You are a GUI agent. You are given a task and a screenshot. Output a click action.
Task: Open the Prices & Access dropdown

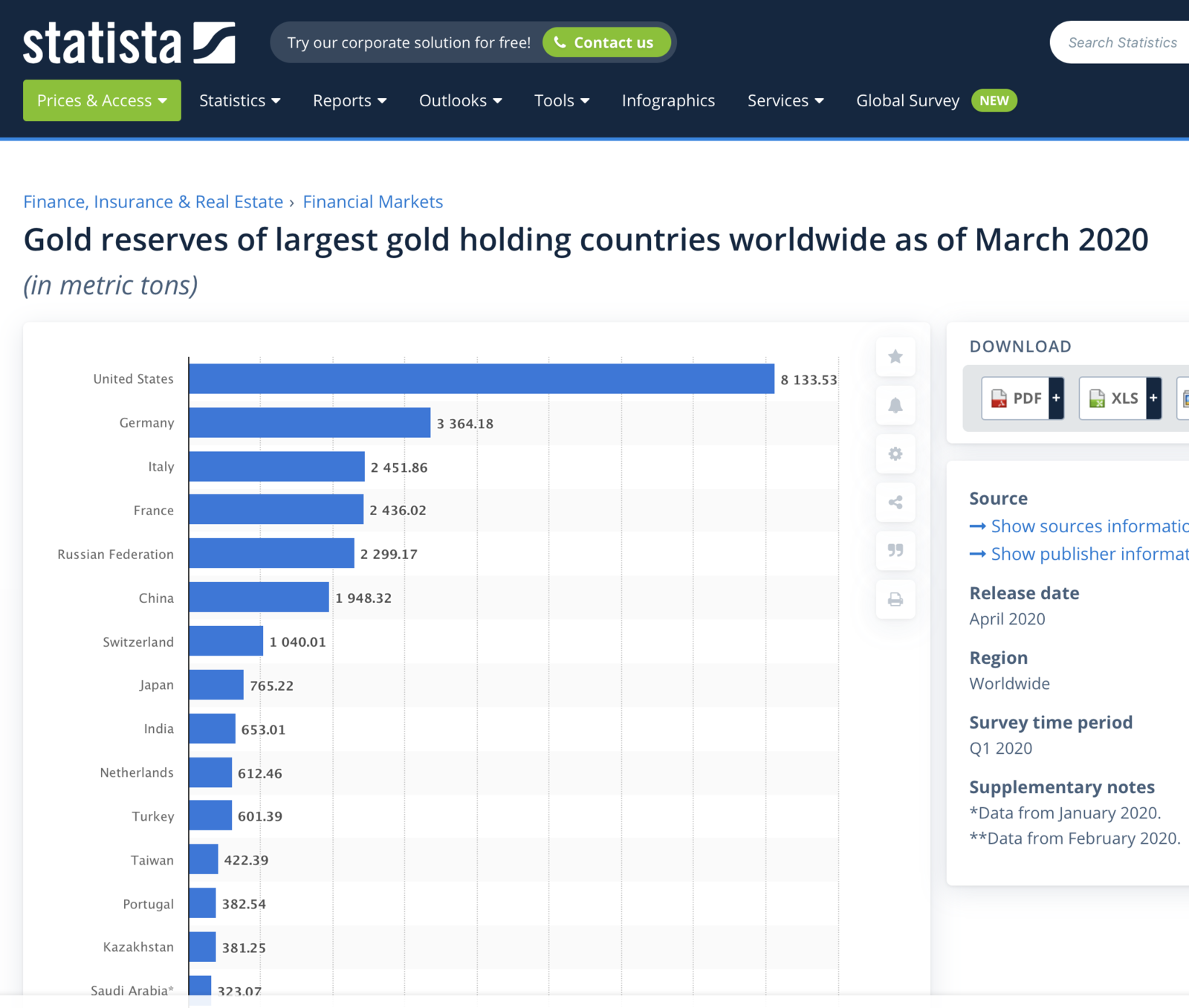point(102,100)
